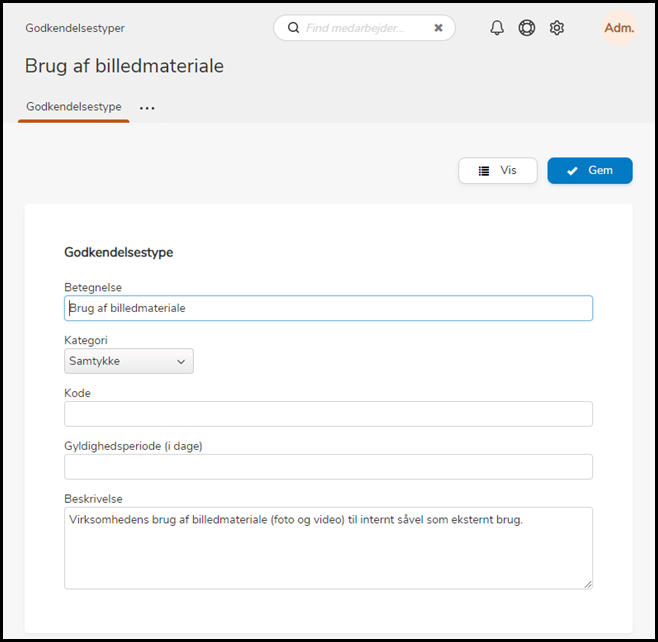Open notifications via the bell icon
658x642 pixels.
(497, 28)
